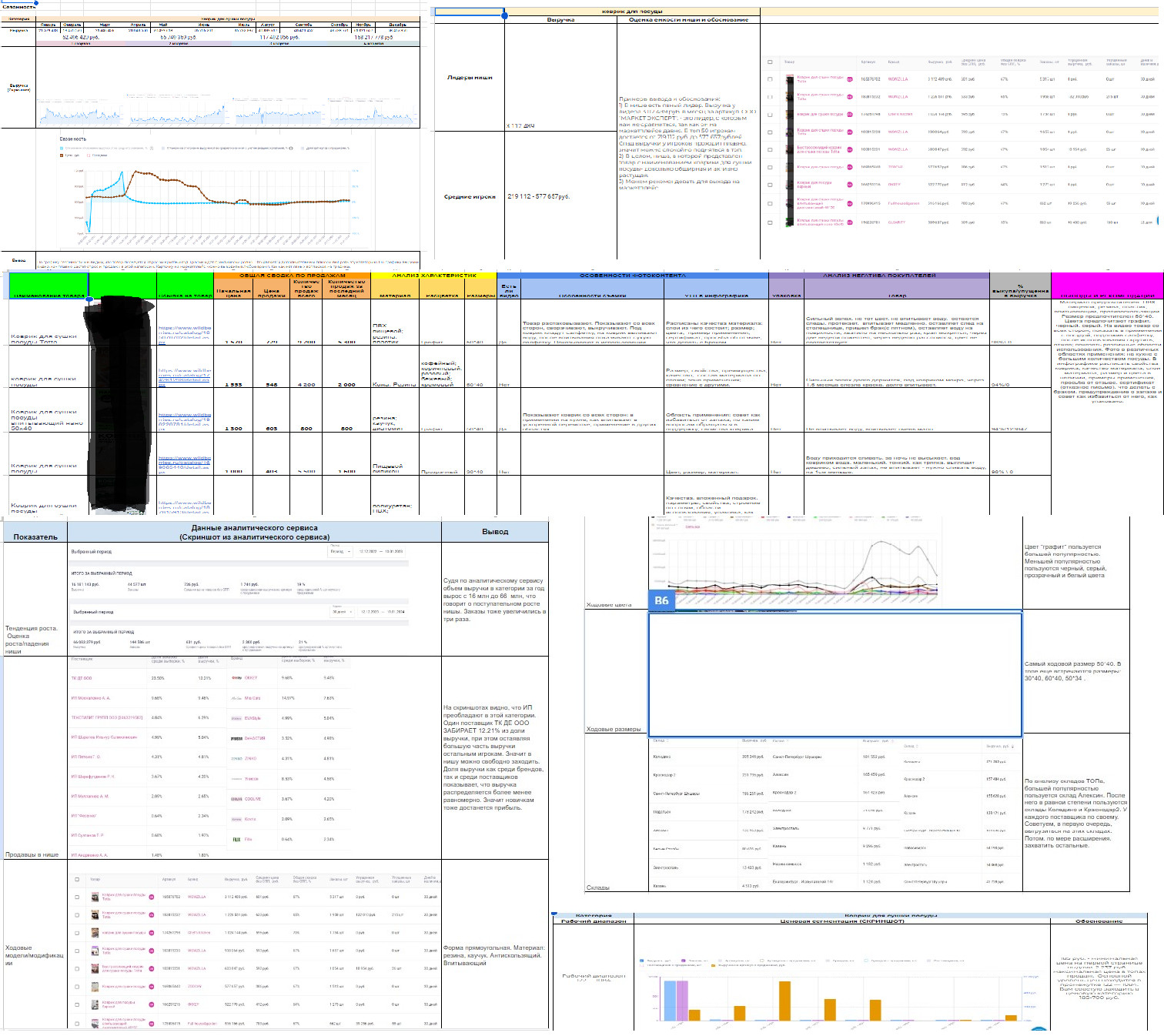Viewport: 1164px width, 1036px height.
Task: Select the ОБЩАЯ СВОДКА ПО ПРОДАЖАМ header
Action: pos(293,275)
